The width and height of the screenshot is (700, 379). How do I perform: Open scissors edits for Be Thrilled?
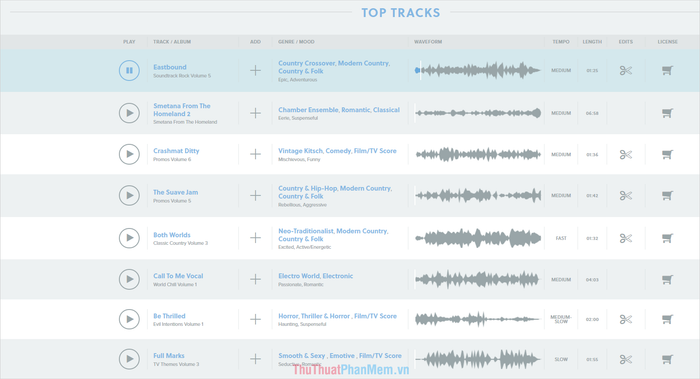coord(625,319)
